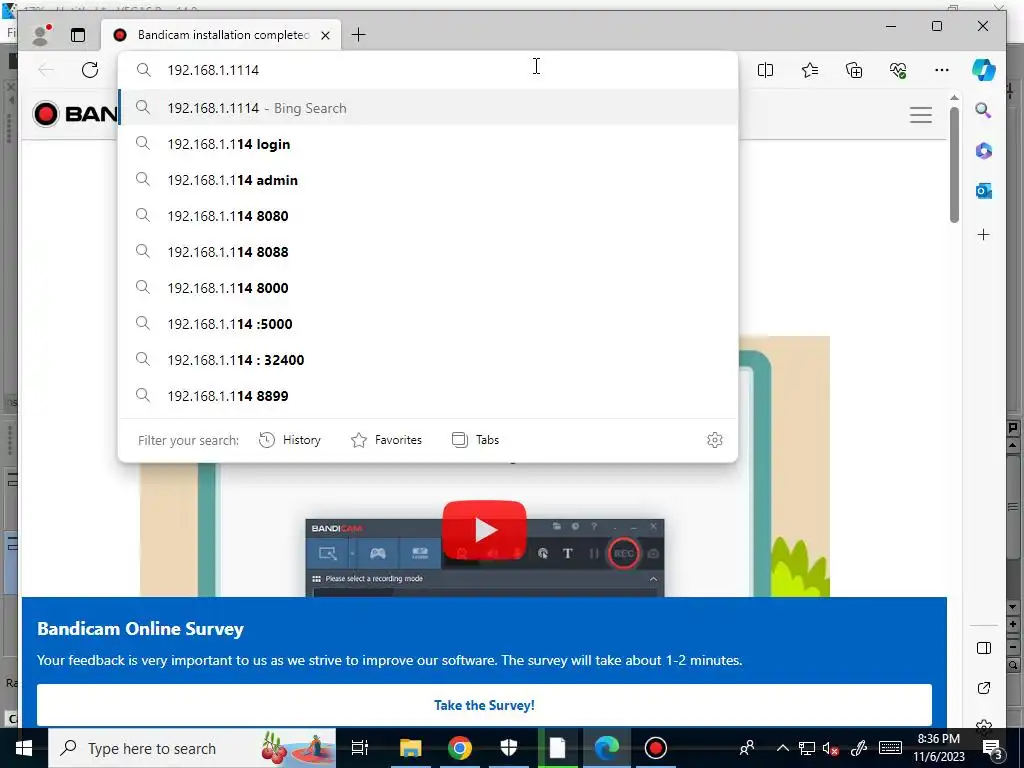1024x768 pixels.
Task: Pick the 192.168.1.114 8000 suggestion
Action: coord(428,288)
